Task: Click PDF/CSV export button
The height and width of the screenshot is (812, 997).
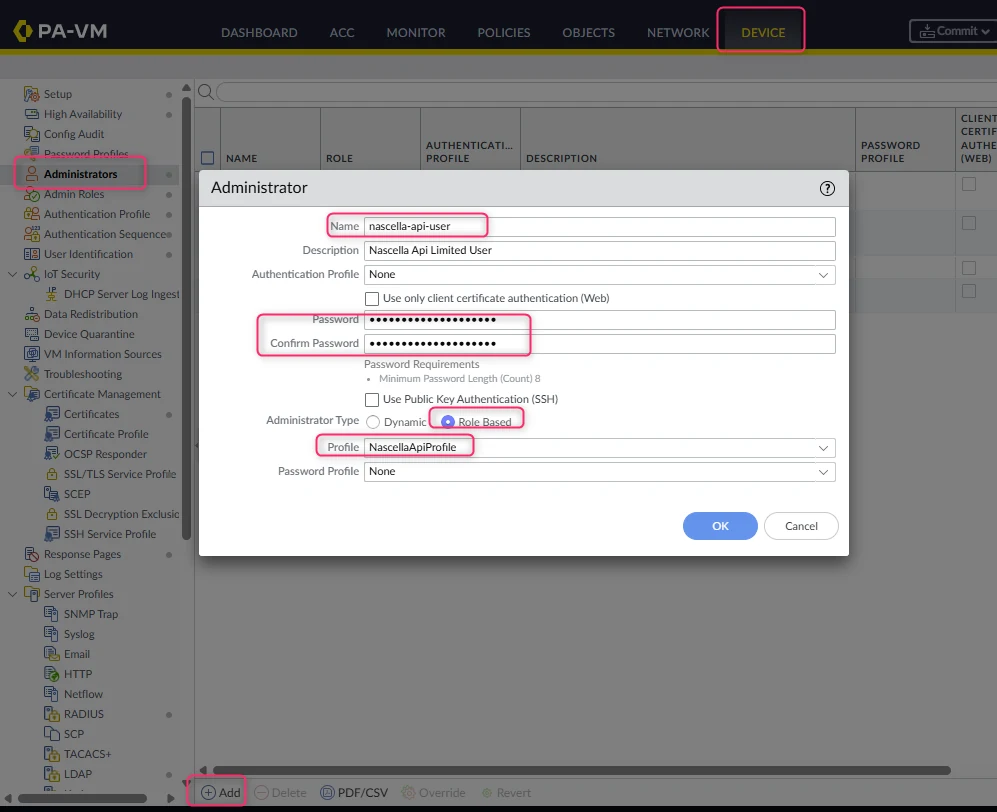Action: 354,792
